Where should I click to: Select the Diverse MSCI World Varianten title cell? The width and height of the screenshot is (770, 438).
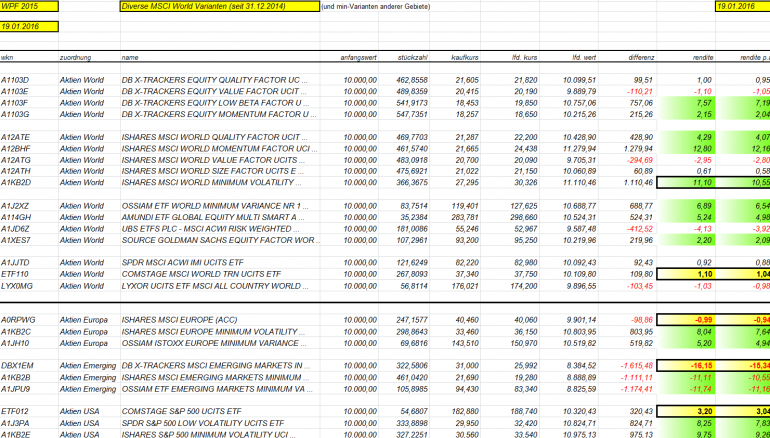coord(220,6)
